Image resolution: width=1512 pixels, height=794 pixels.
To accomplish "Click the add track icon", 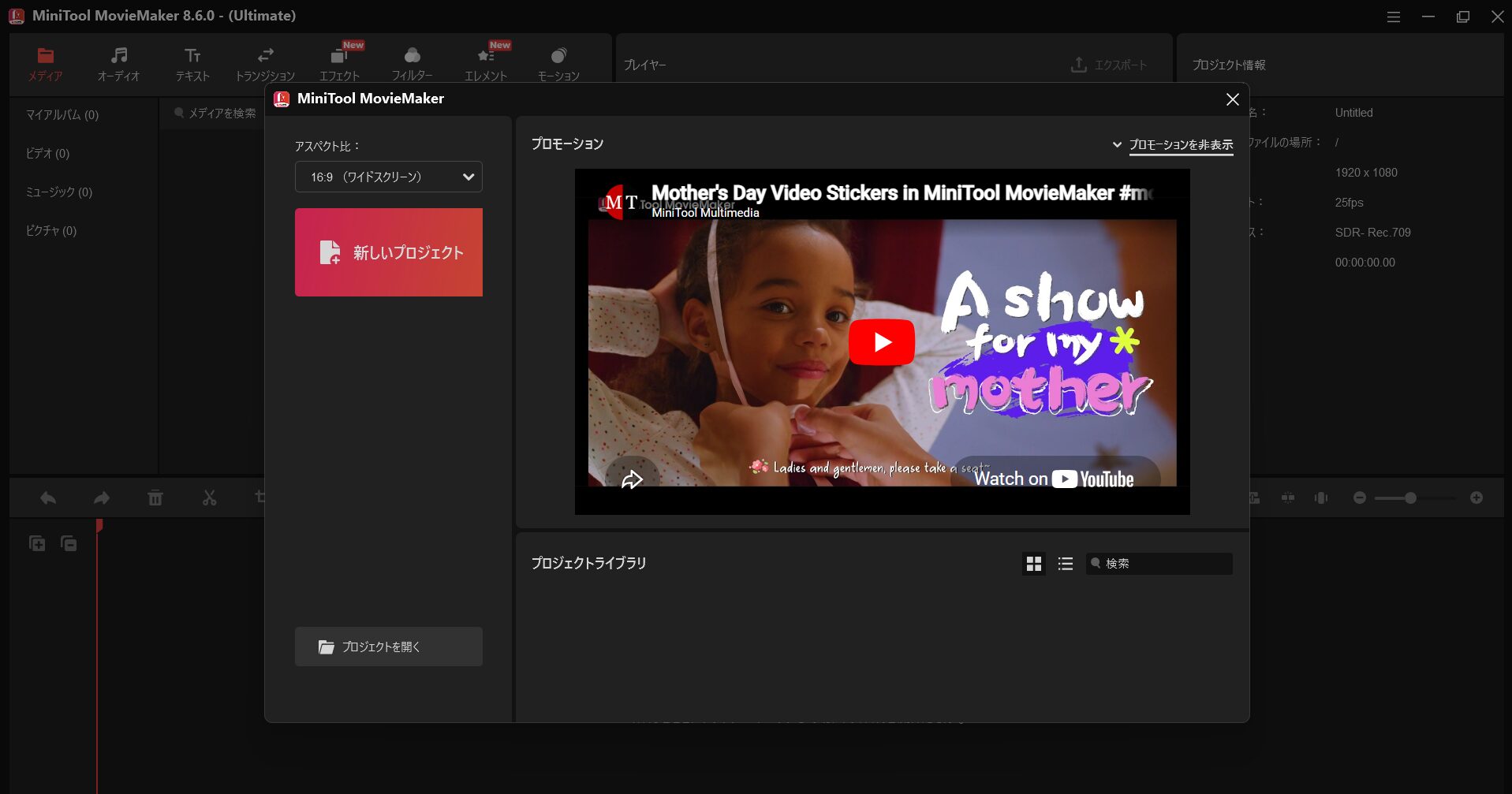I will (37, 543).
